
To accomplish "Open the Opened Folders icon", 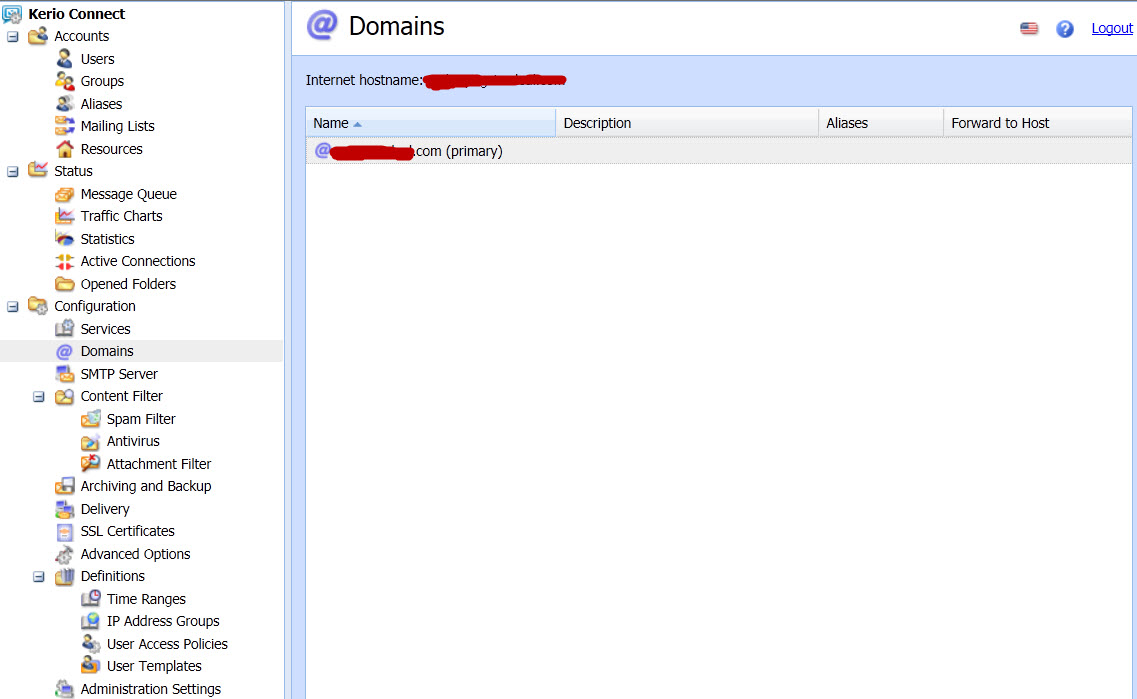I will [65, 284].
